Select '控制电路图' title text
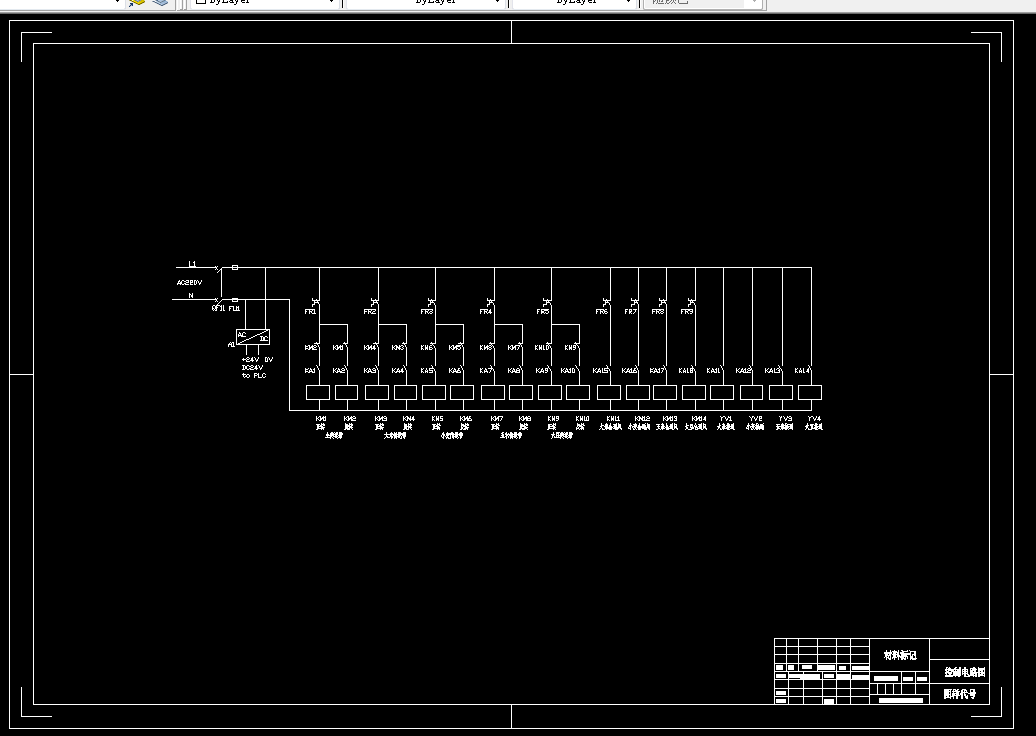 click(965, 672)
